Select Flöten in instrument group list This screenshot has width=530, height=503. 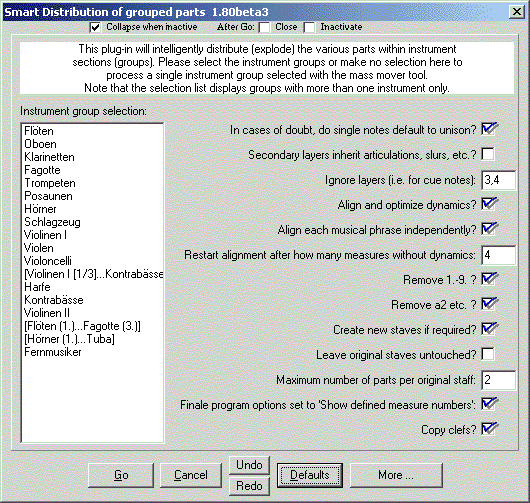pyautogui.click(x=39, y=131)
